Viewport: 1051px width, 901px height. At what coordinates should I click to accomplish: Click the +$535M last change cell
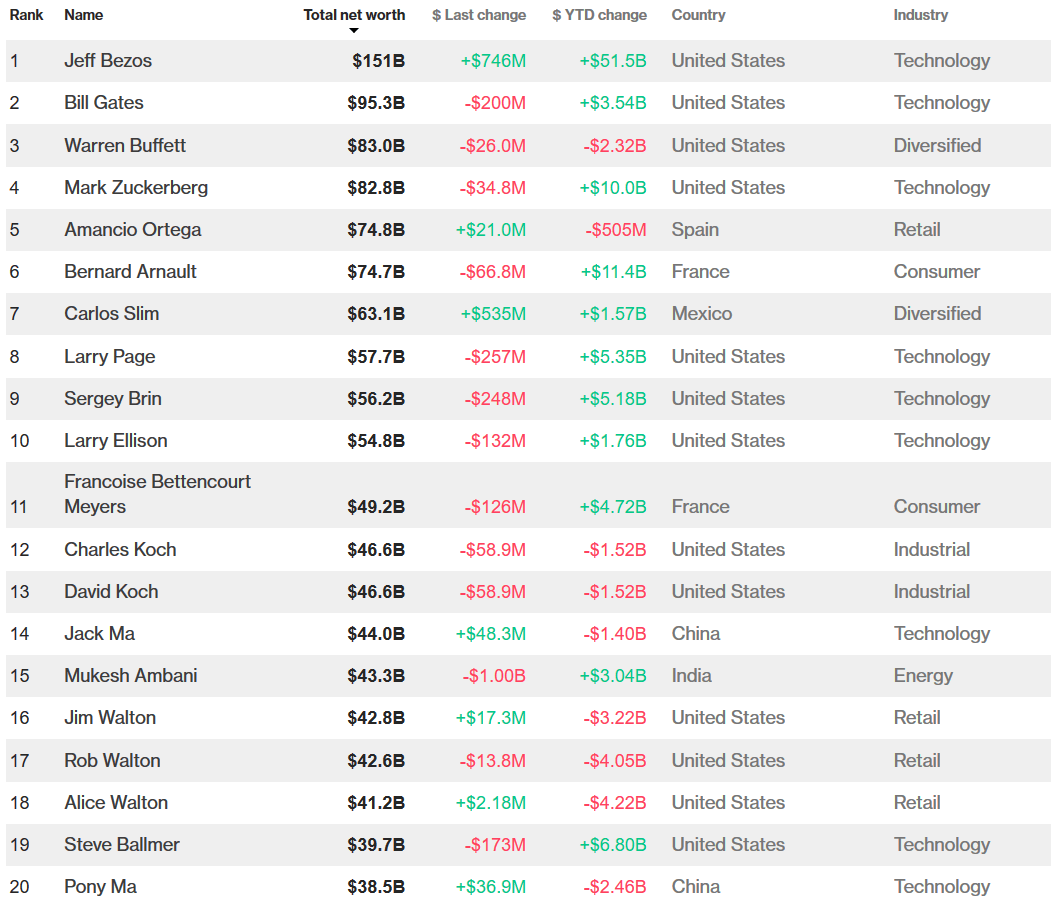click(493, 314)
